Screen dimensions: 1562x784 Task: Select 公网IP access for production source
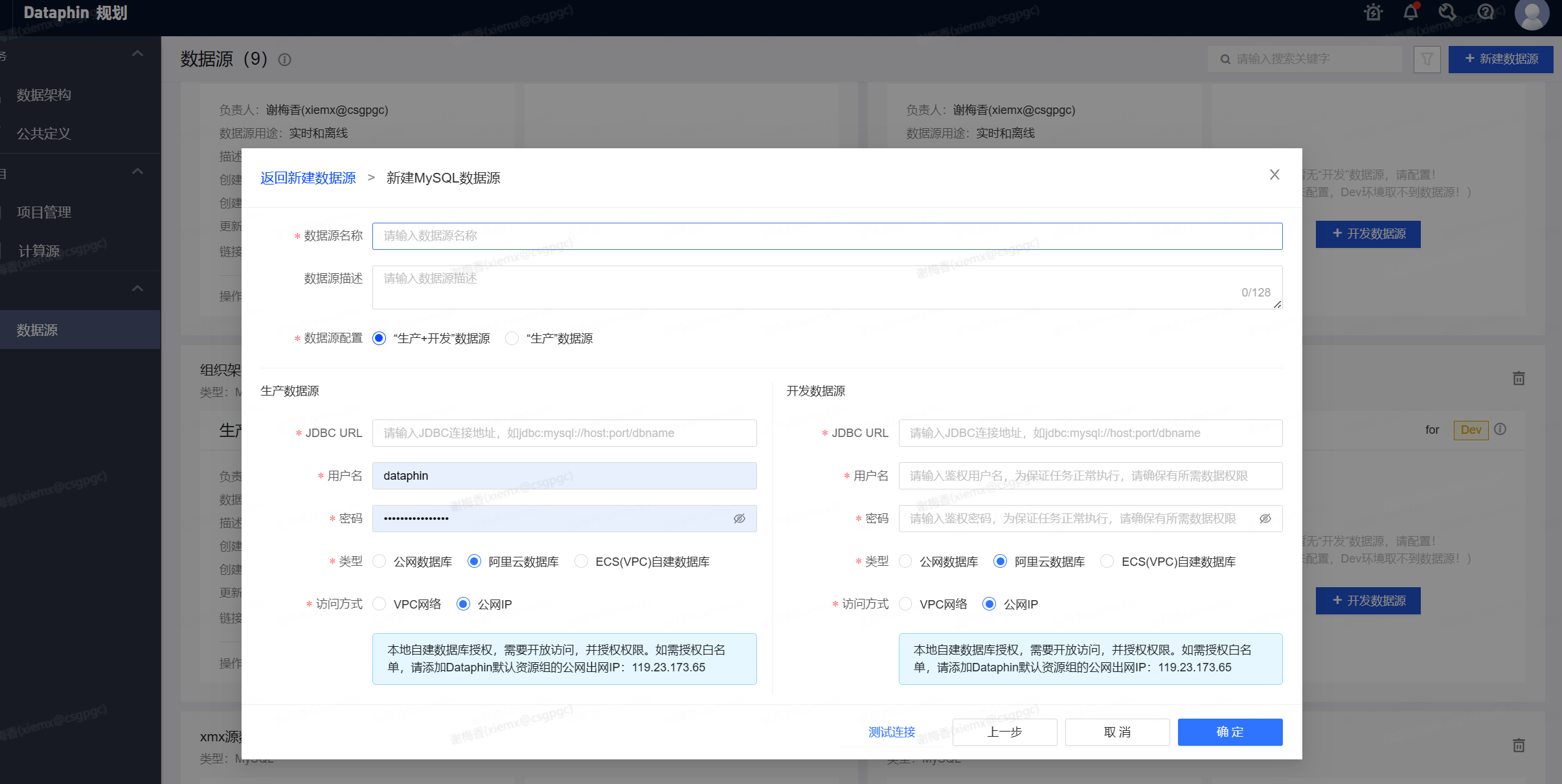point(463,604)
